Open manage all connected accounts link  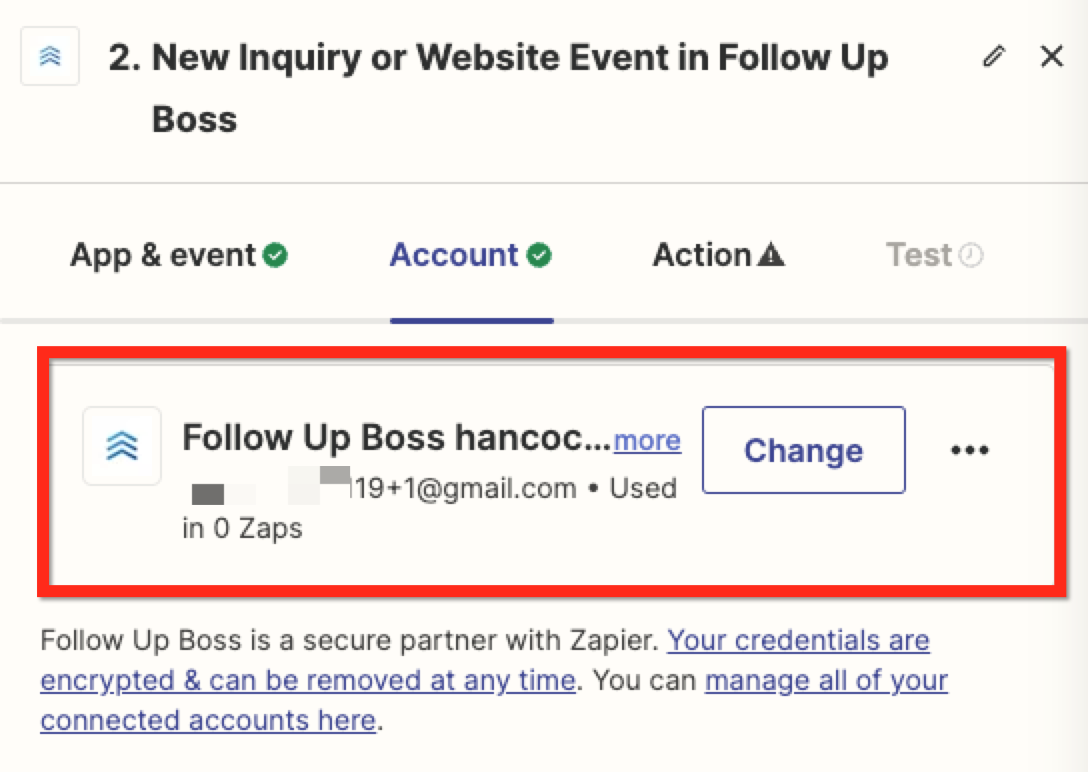pyautogui.click(x=494, y=700)
